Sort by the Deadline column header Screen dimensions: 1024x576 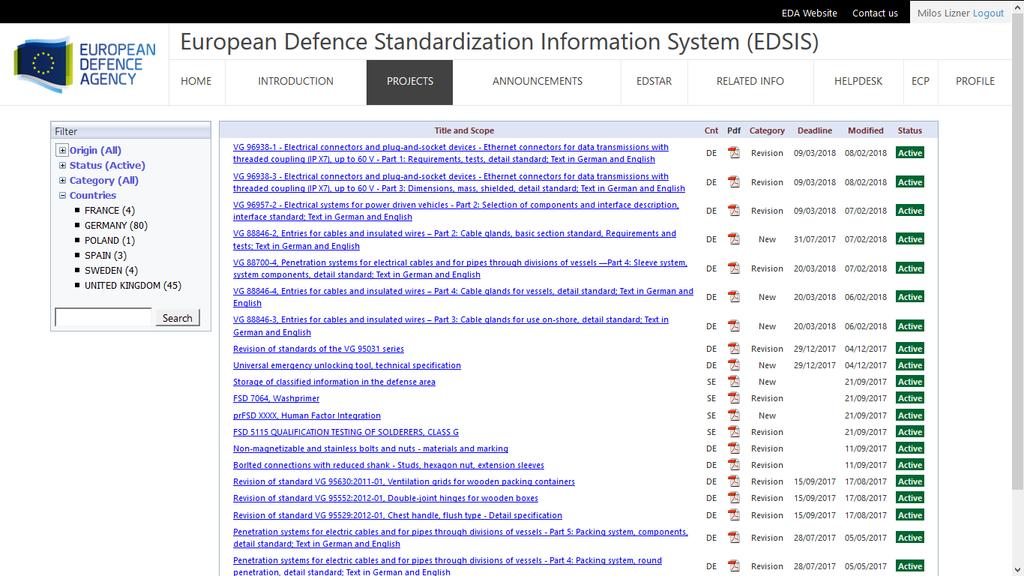pos(814,131)
